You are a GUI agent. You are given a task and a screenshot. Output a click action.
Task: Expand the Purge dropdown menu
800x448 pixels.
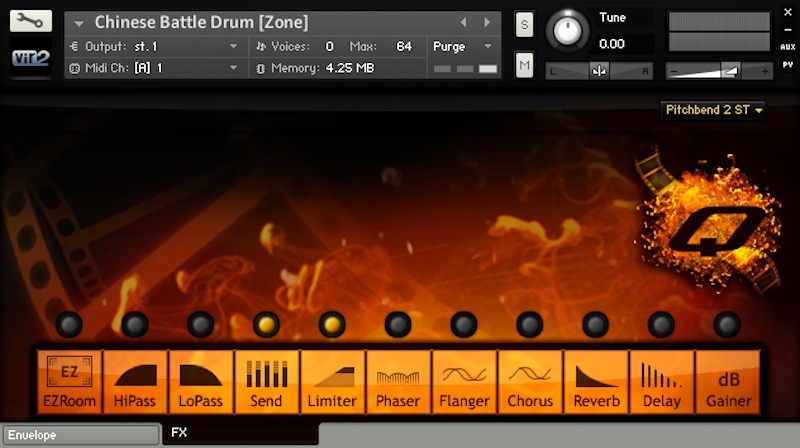point(463,46)
